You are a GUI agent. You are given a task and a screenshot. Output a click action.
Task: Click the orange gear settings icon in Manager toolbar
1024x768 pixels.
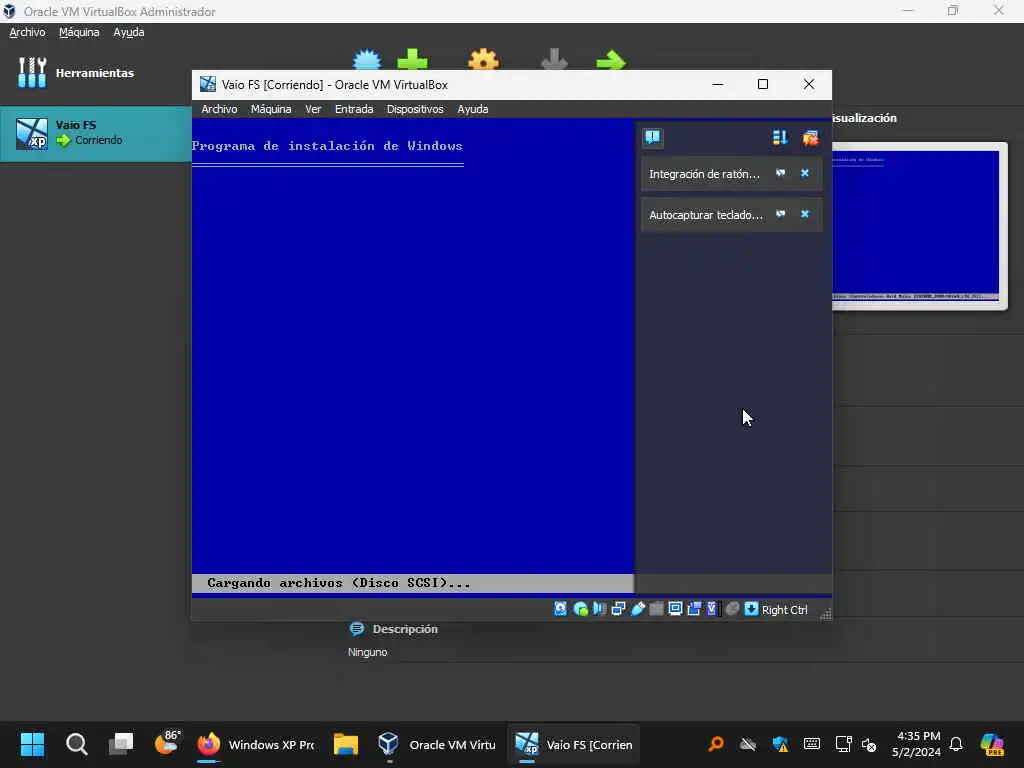coord(483,60)
